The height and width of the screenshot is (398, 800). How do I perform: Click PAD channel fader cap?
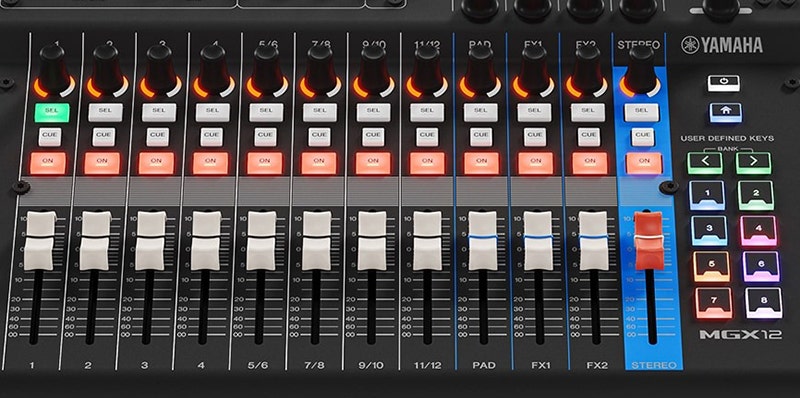click(483, 241)
